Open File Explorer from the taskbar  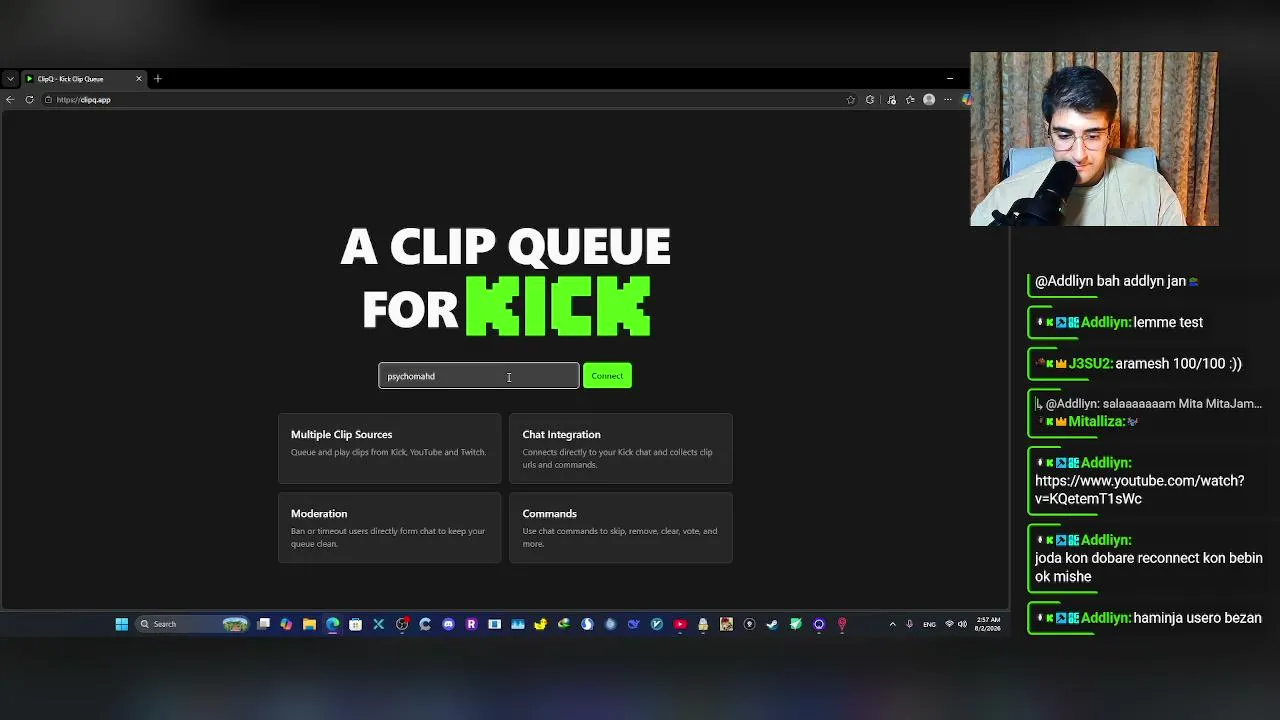coord(309,624)
